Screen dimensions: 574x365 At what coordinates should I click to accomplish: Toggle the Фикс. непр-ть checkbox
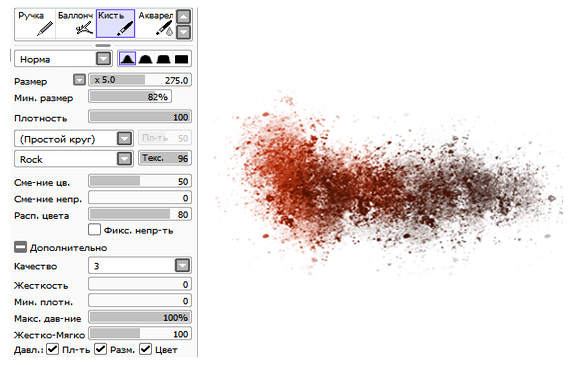pos(94,230)
